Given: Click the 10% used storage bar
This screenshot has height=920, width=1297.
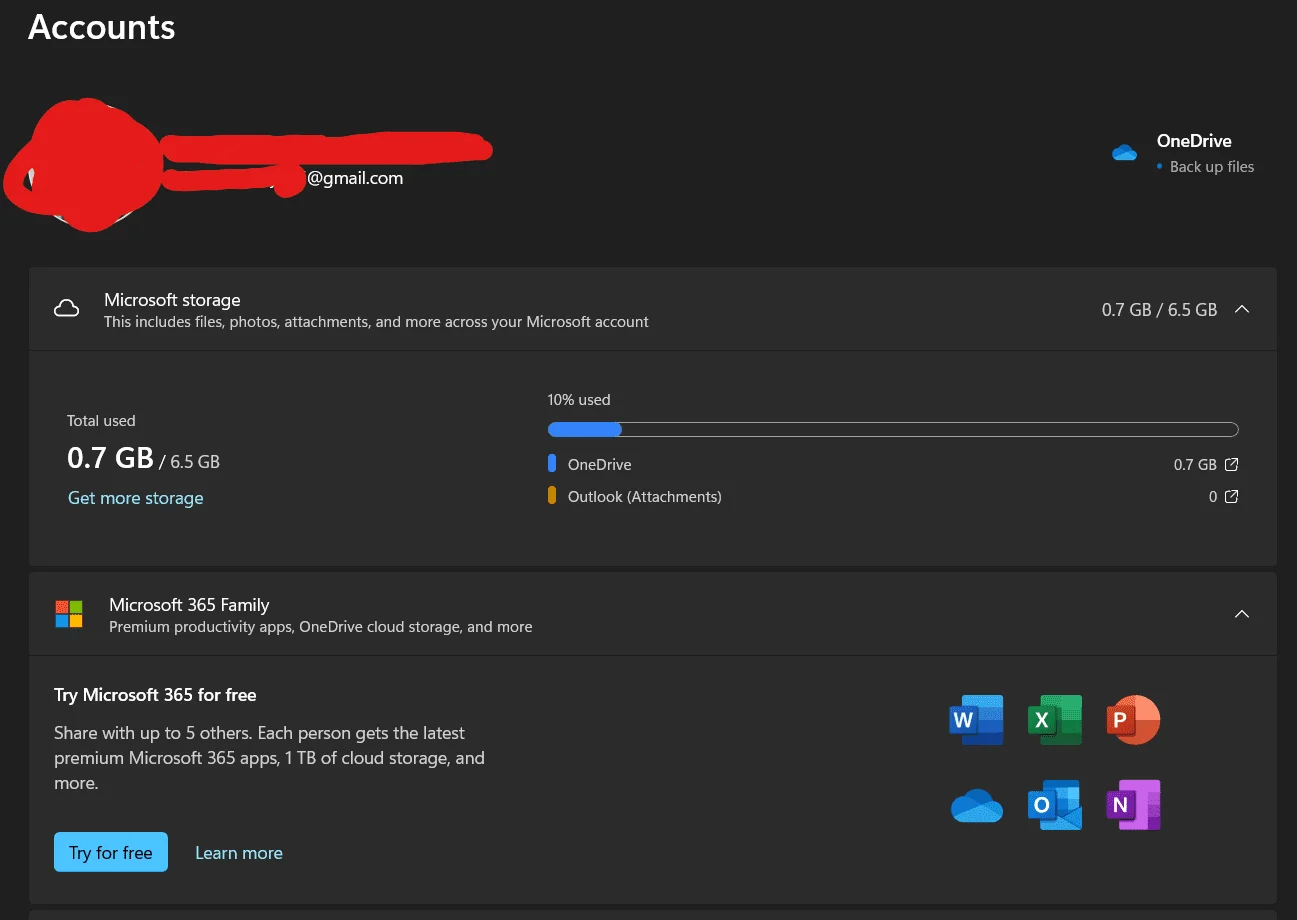Looking at the screenshot, I should 893,430.
